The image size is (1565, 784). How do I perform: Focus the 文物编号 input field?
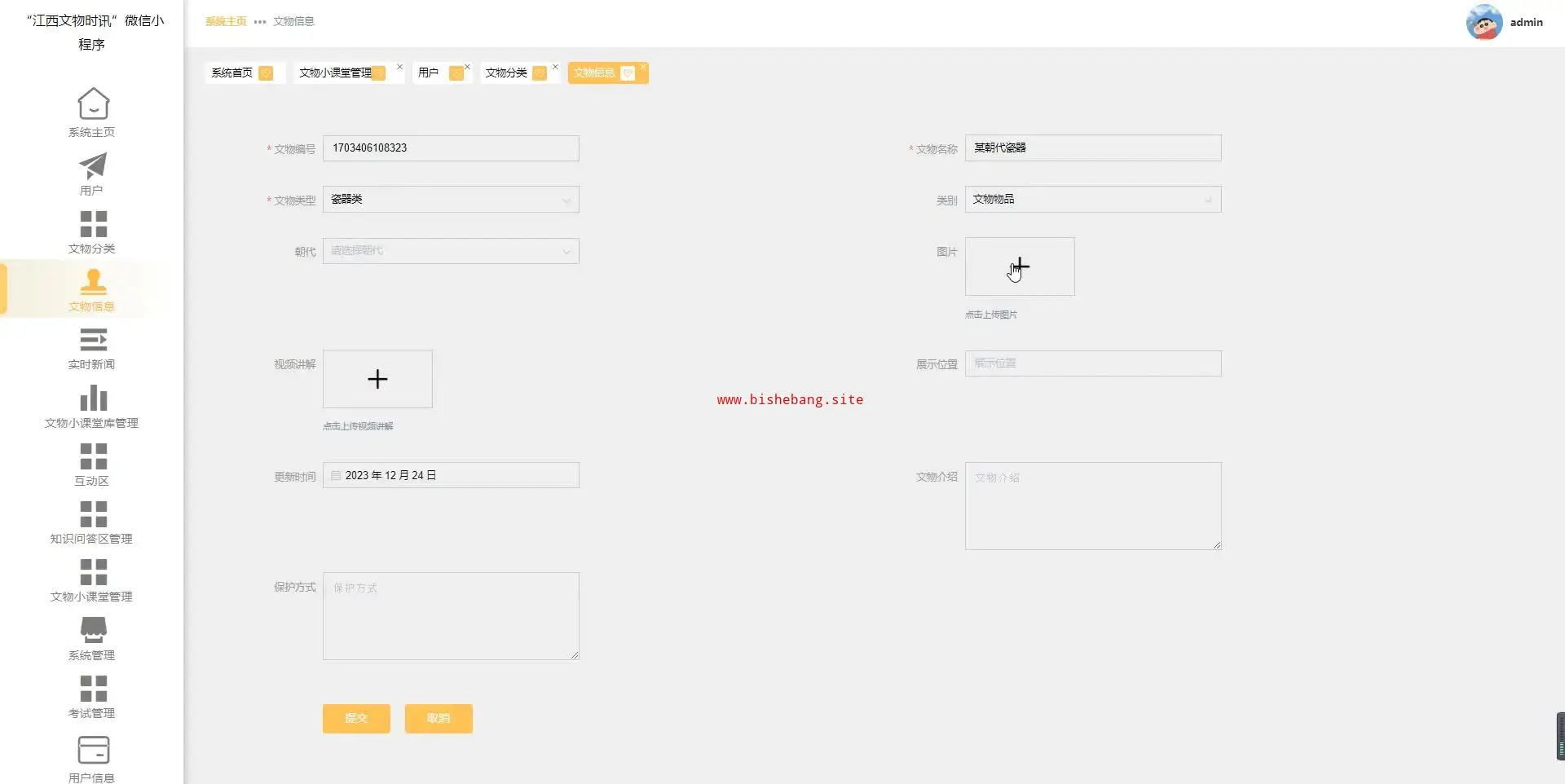point(451,148)
